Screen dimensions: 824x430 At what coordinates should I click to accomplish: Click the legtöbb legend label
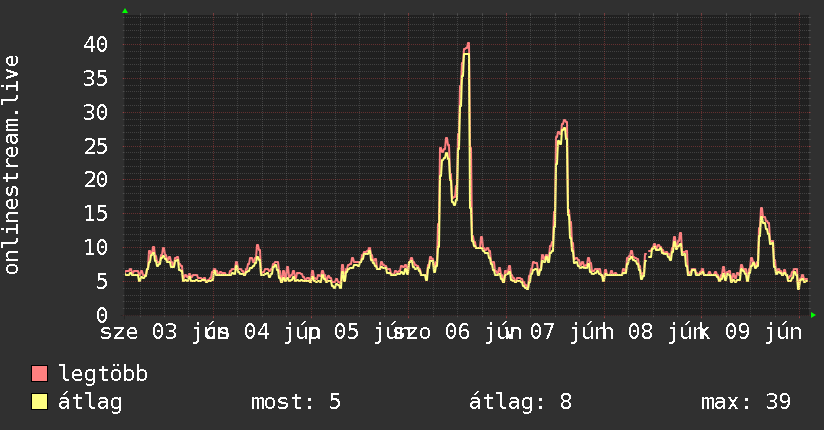(103, 374)
